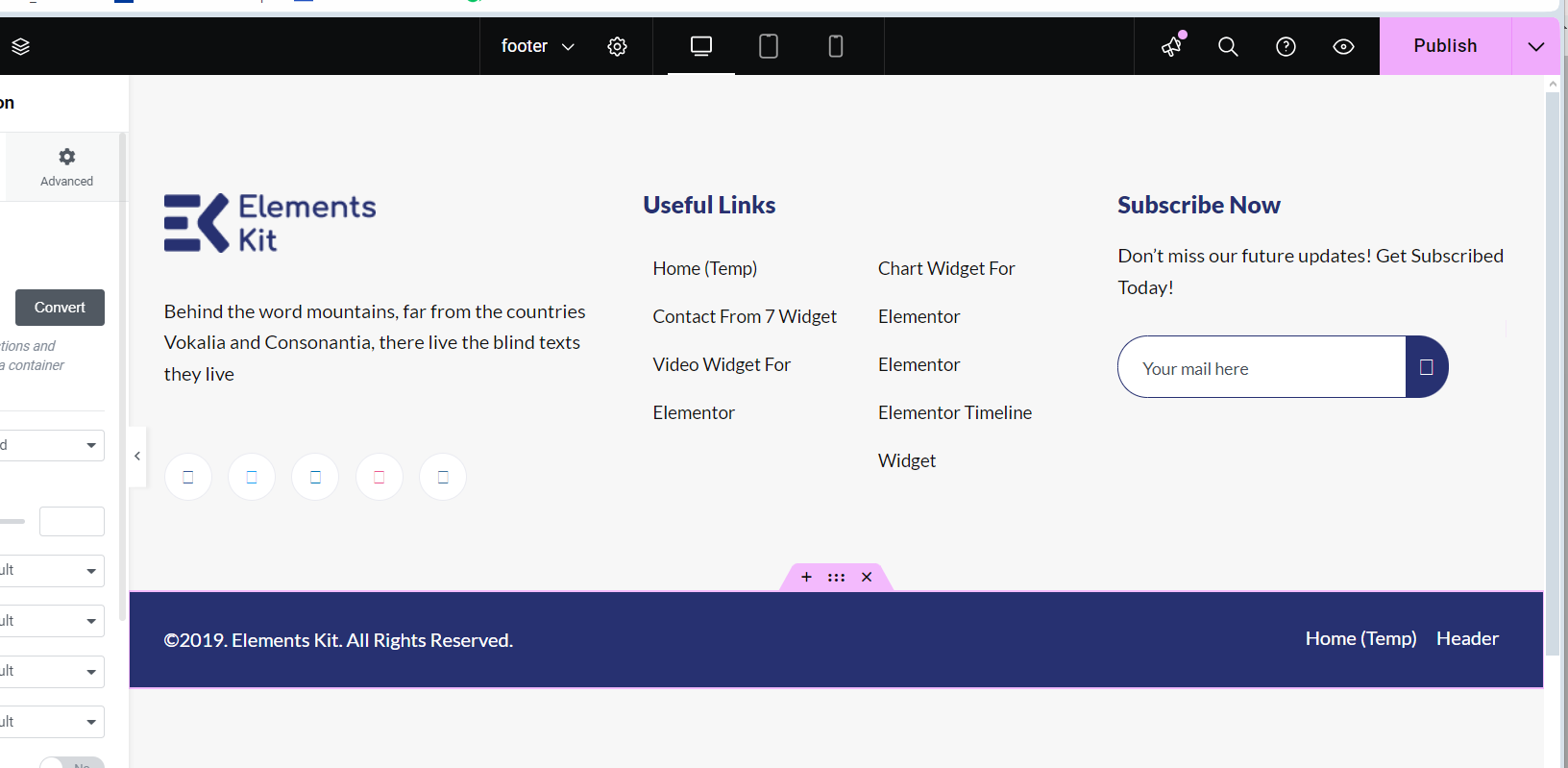Click the 'Your mail here' email field

point(1261,369)
